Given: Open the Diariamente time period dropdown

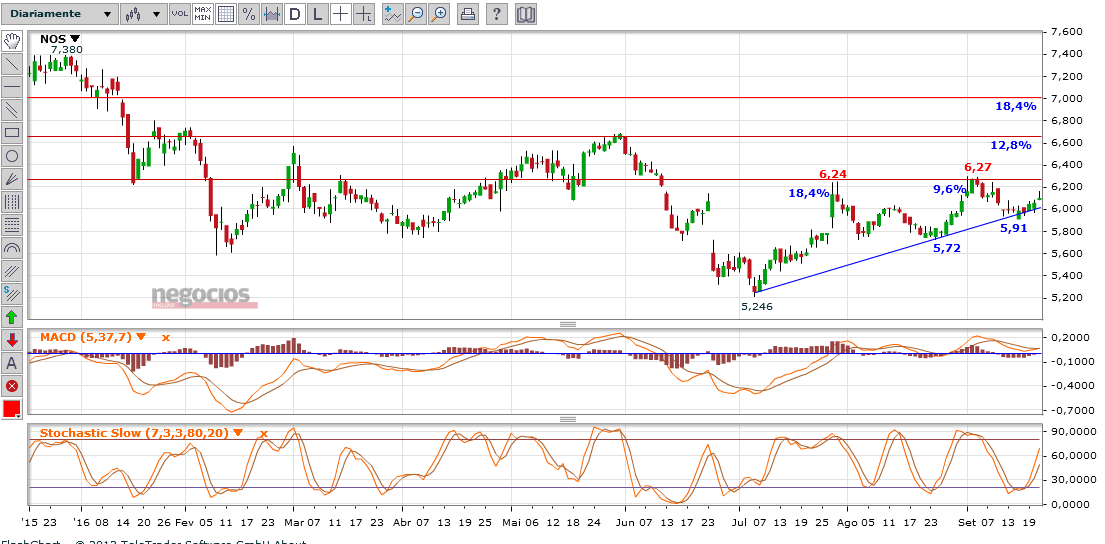Looking at the screenshot, I should click(59, 14).
